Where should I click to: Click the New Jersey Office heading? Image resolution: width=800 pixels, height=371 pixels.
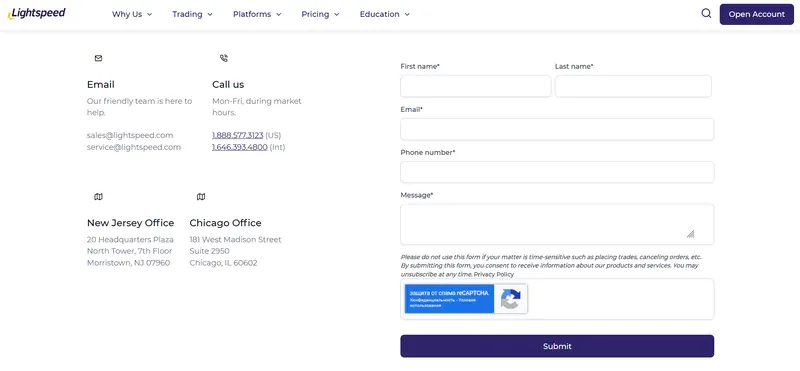click(x=131, y=223)
